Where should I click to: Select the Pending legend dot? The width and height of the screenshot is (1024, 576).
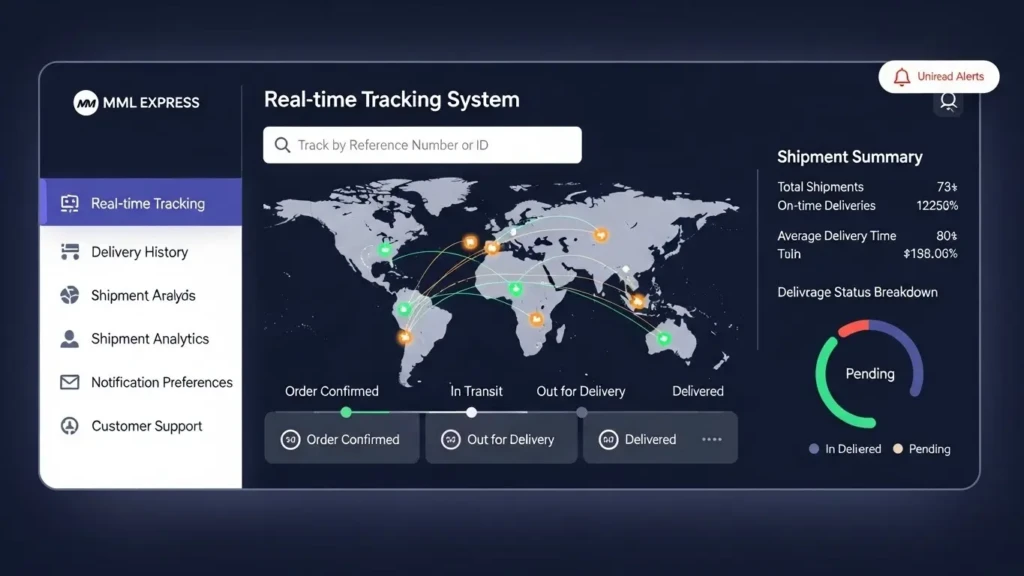pyautogui.click(x=898, y=449)
